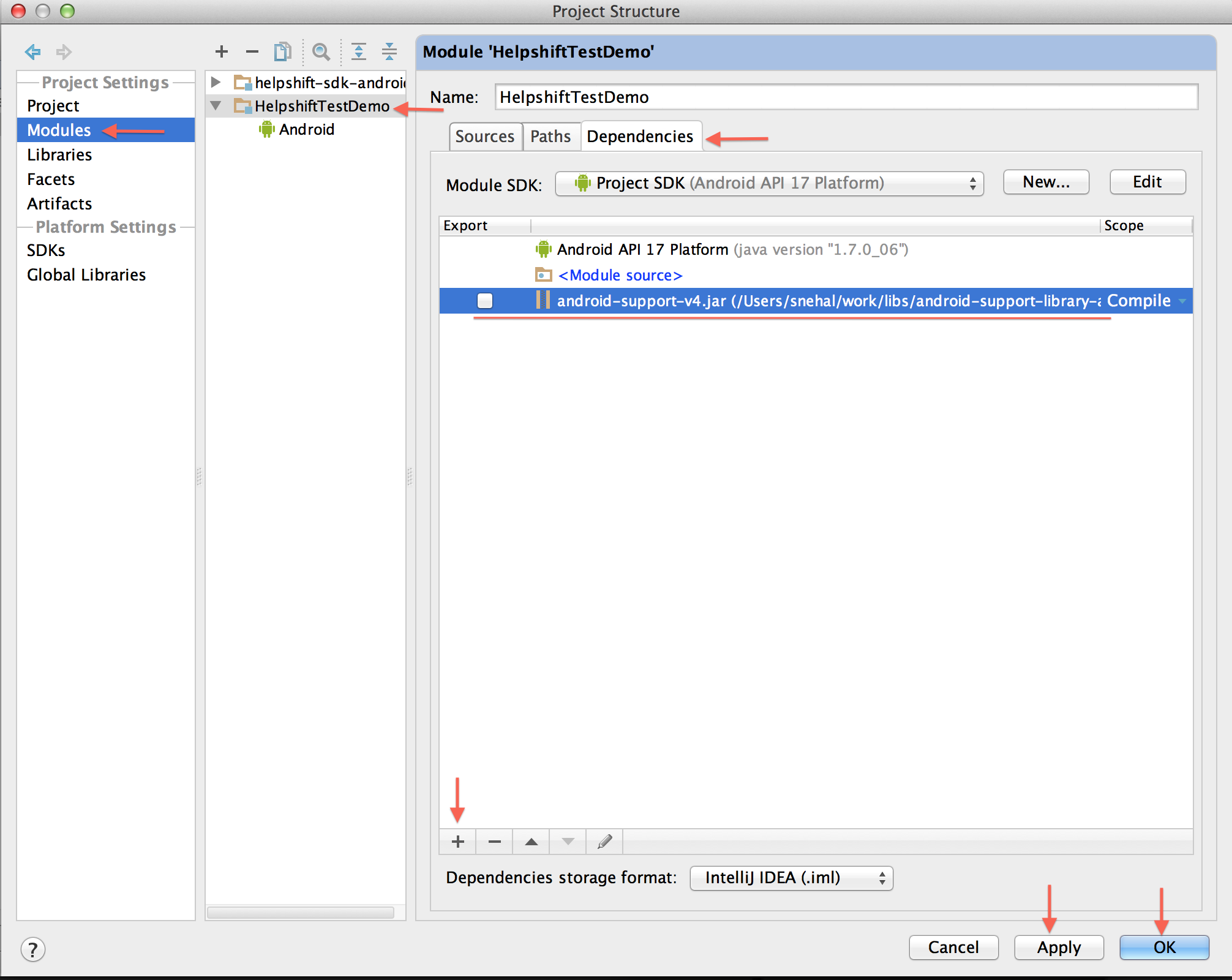
Task: Click the expand-all icon above the module list
Action: tap(359, 51)
